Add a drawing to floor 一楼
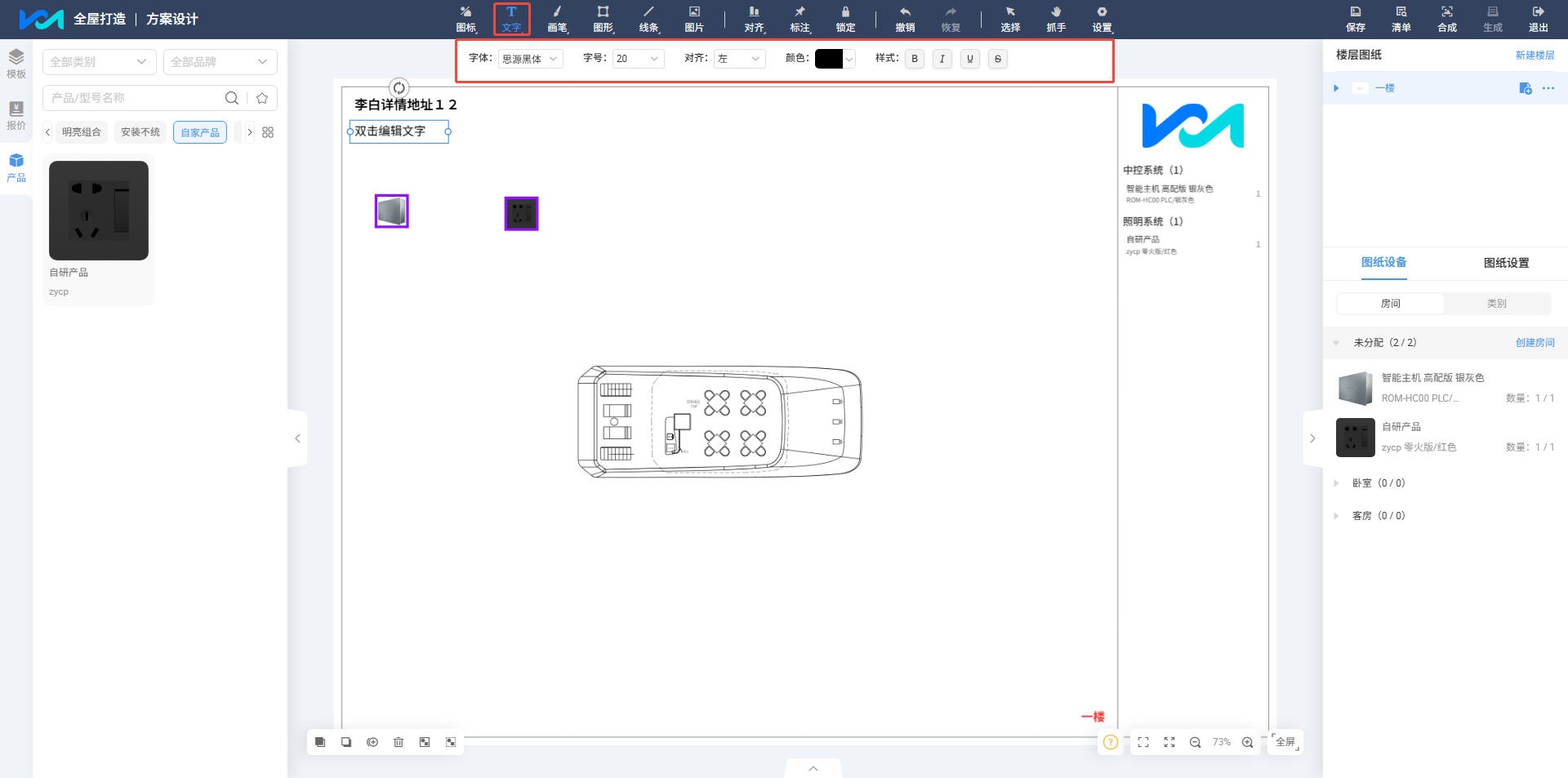Viewport: 1568px width, 778px height. click(x=1525, y=88)
